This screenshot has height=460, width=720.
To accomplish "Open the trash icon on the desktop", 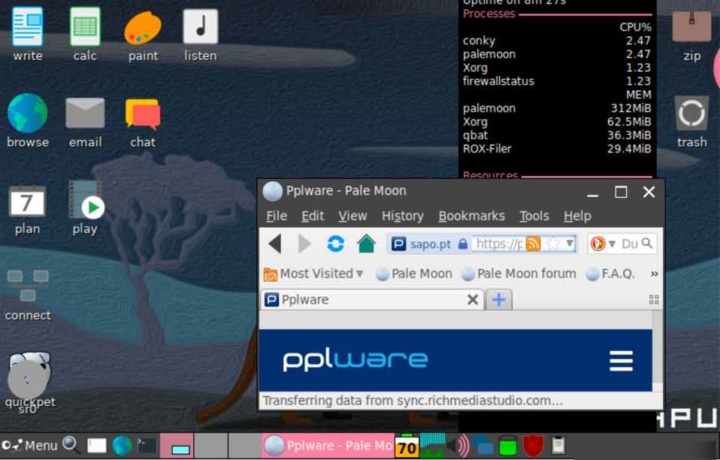I will (x=692, y=120).
